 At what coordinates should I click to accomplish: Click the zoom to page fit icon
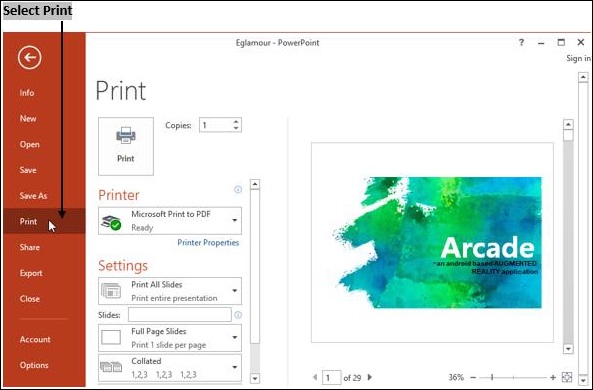tap(567, 377)
